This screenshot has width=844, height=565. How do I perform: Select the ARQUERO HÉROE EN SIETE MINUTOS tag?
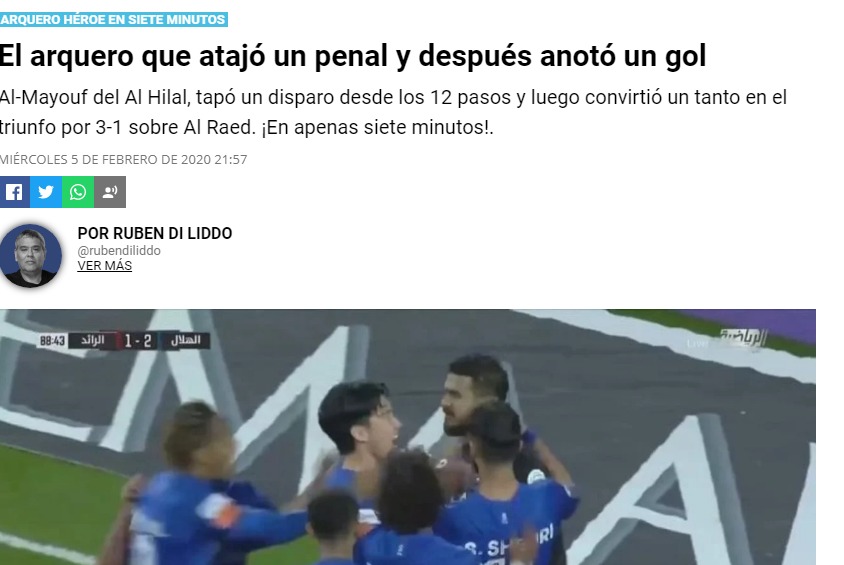point(113,19)
